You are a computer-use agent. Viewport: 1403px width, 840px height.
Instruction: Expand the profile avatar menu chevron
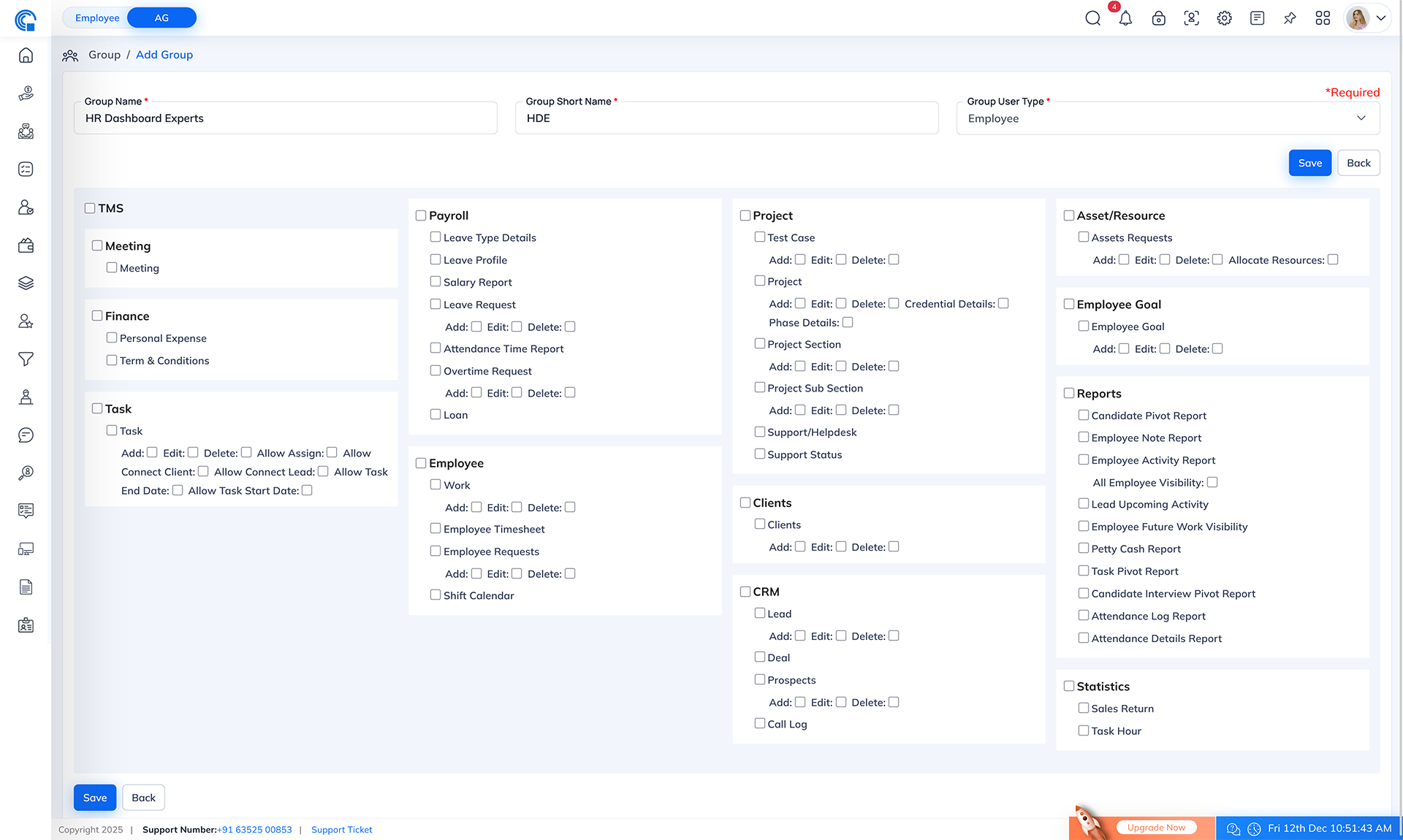pos(1381,18)
